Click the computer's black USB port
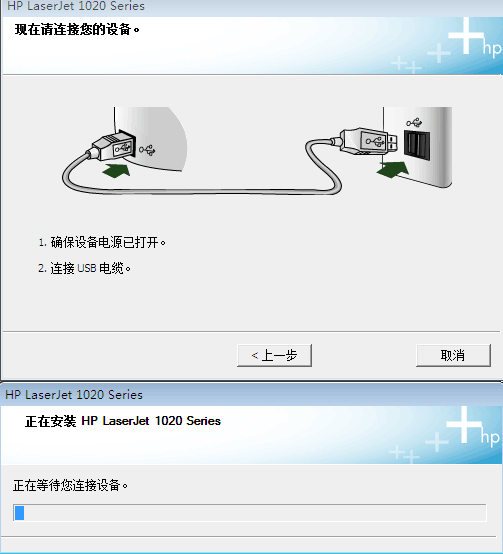503x554 pixels. [417, 145]
